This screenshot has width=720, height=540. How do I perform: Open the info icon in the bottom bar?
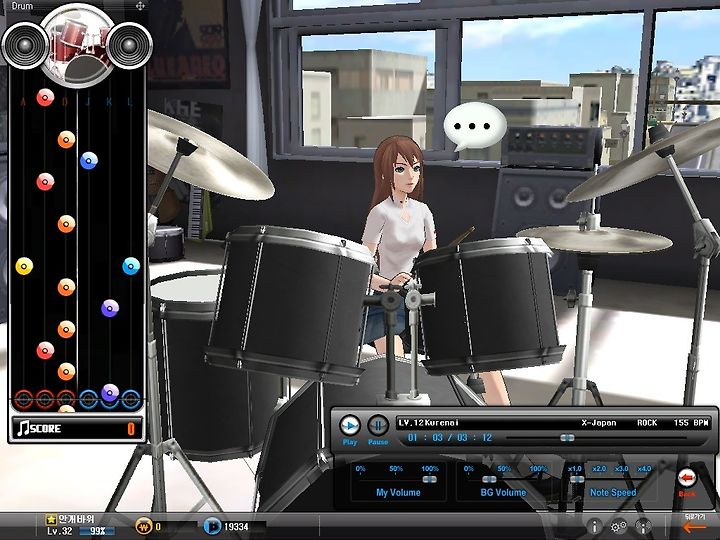[x=594, y=526]
